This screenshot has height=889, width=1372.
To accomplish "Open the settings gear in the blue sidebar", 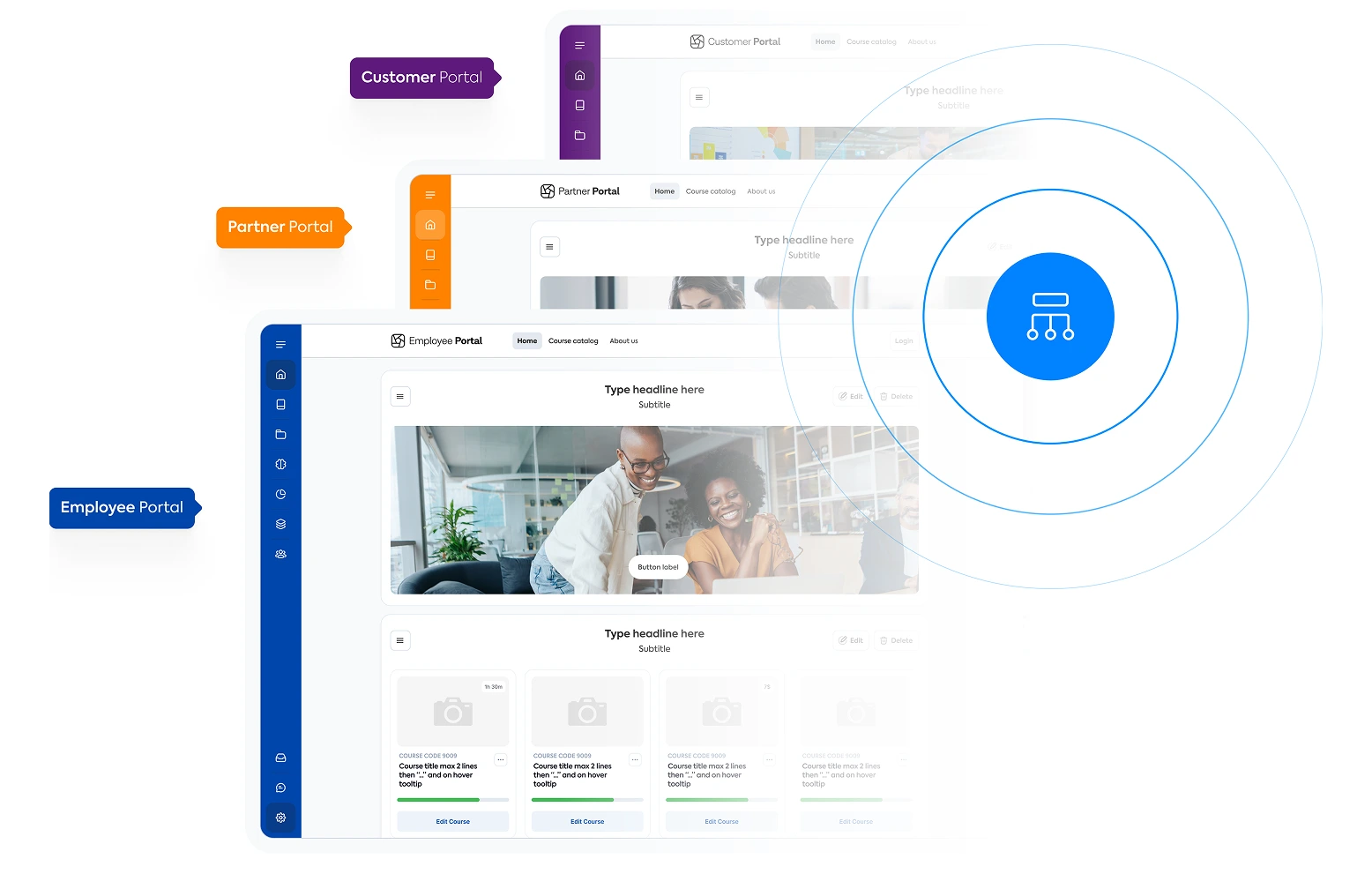I will [280, 818].
